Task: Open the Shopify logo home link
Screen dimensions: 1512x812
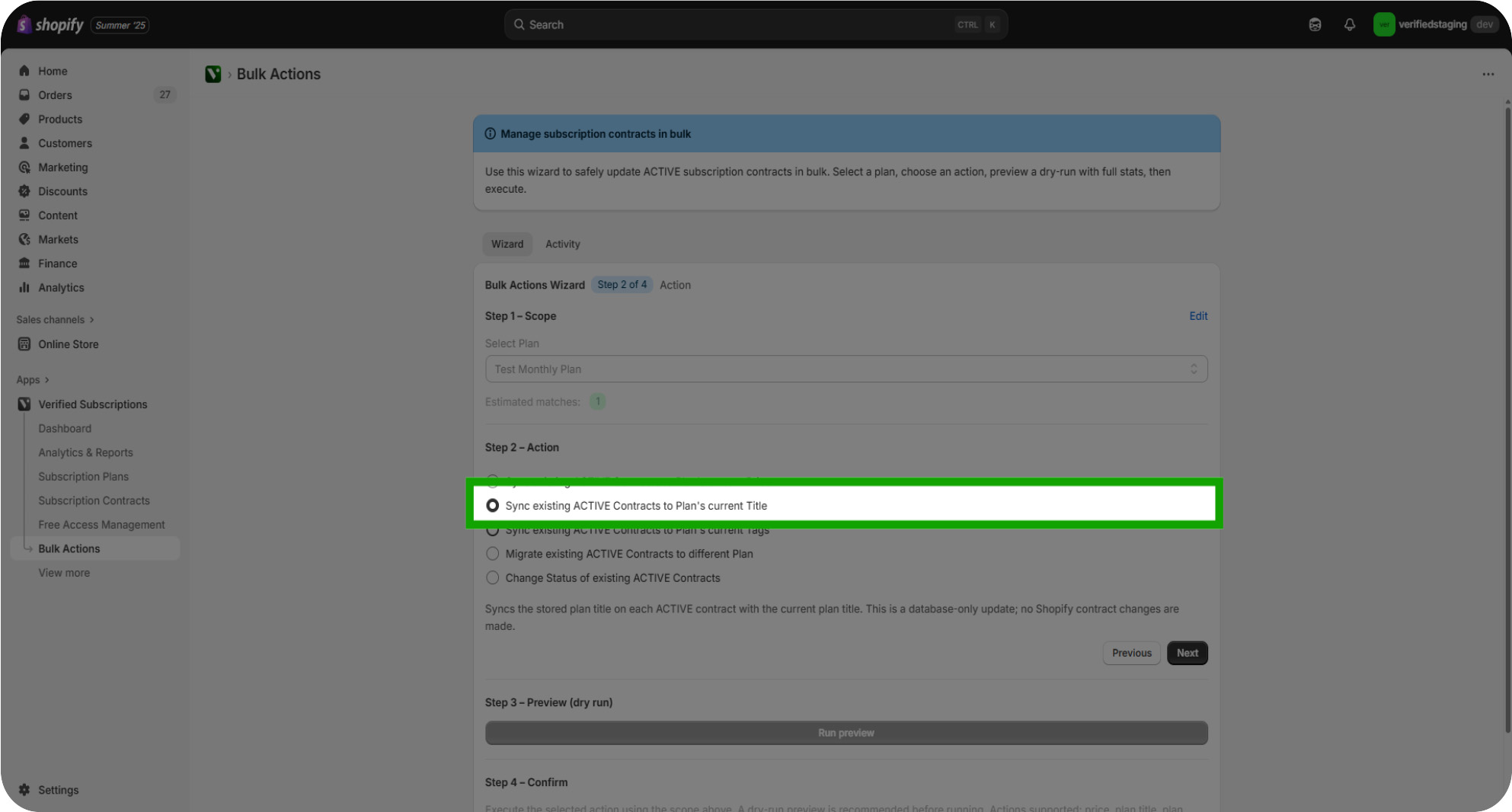Action: [50, 24]
